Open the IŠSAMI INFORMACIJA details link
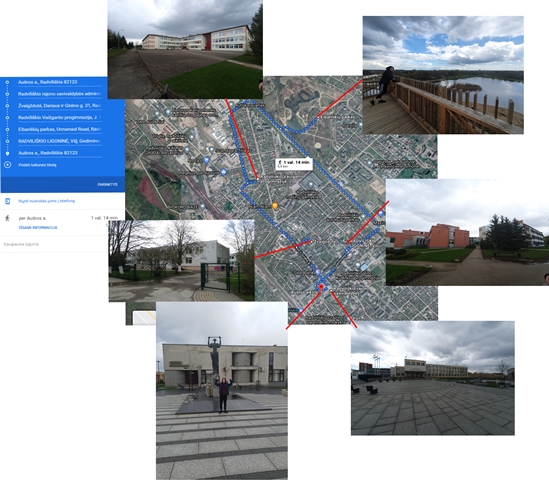This screenshot has width=549, height=480. tap(38, 228)
